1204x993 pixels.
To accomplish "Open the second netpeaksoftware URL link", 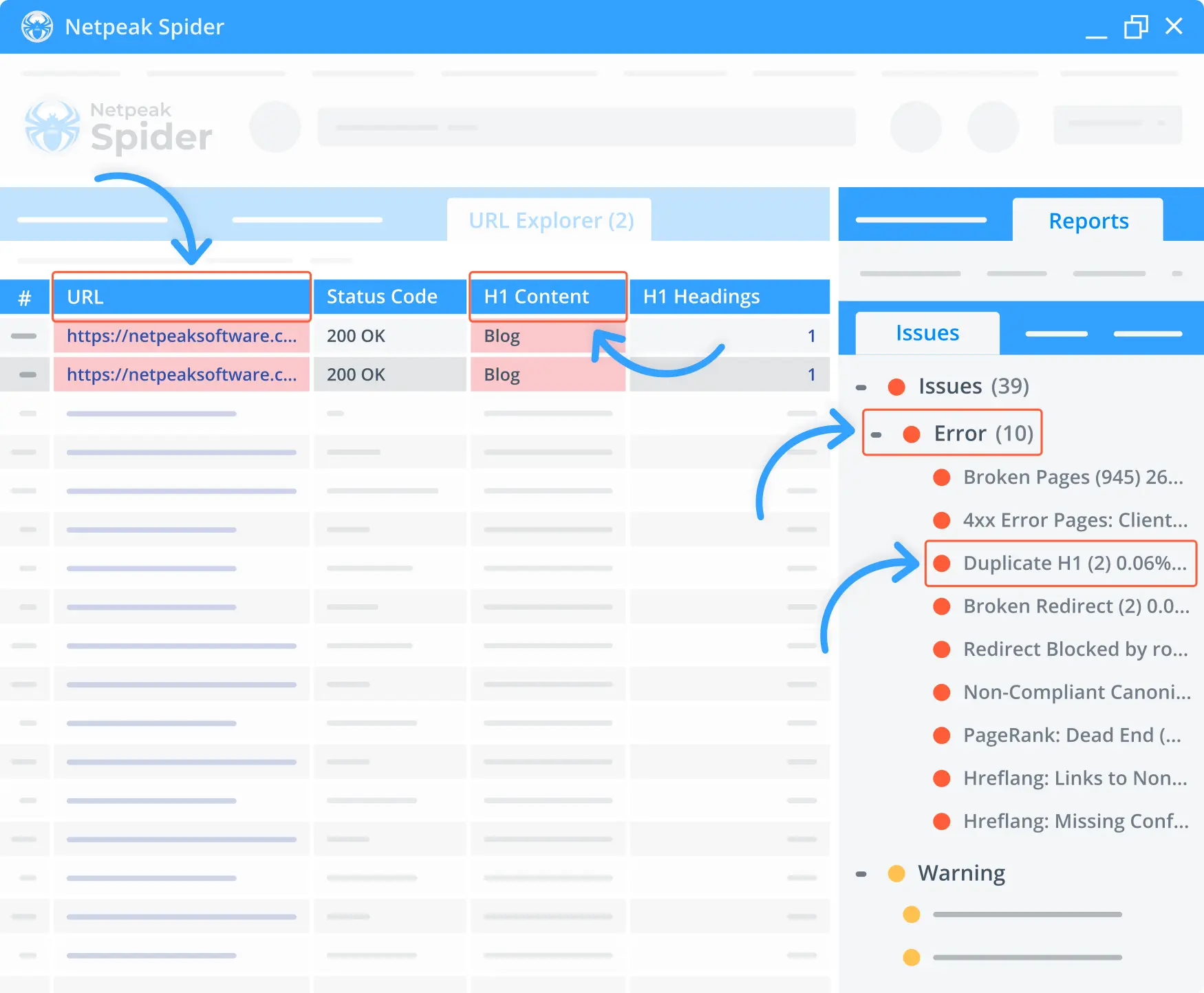I will [182, 374].
